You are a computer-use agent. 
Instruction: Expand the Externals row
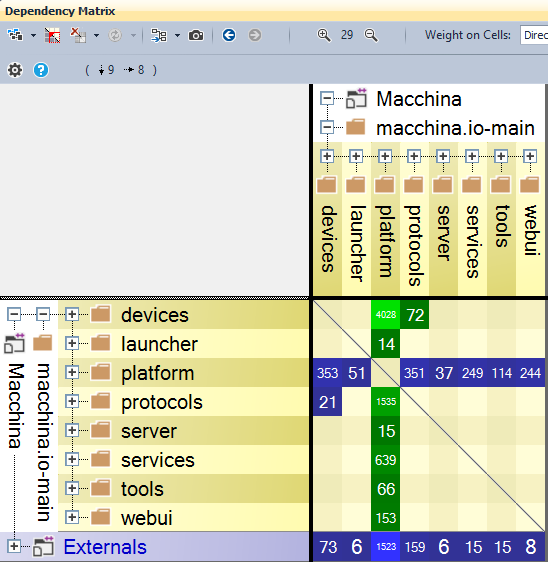coord(14,546)
